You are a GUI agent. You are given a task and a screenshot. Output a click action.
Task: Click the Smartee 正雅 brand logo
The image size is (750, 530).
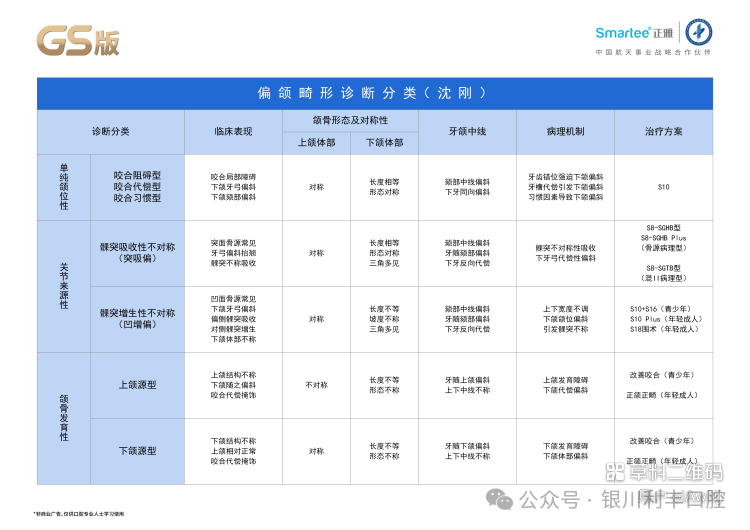tap(634, 33)
